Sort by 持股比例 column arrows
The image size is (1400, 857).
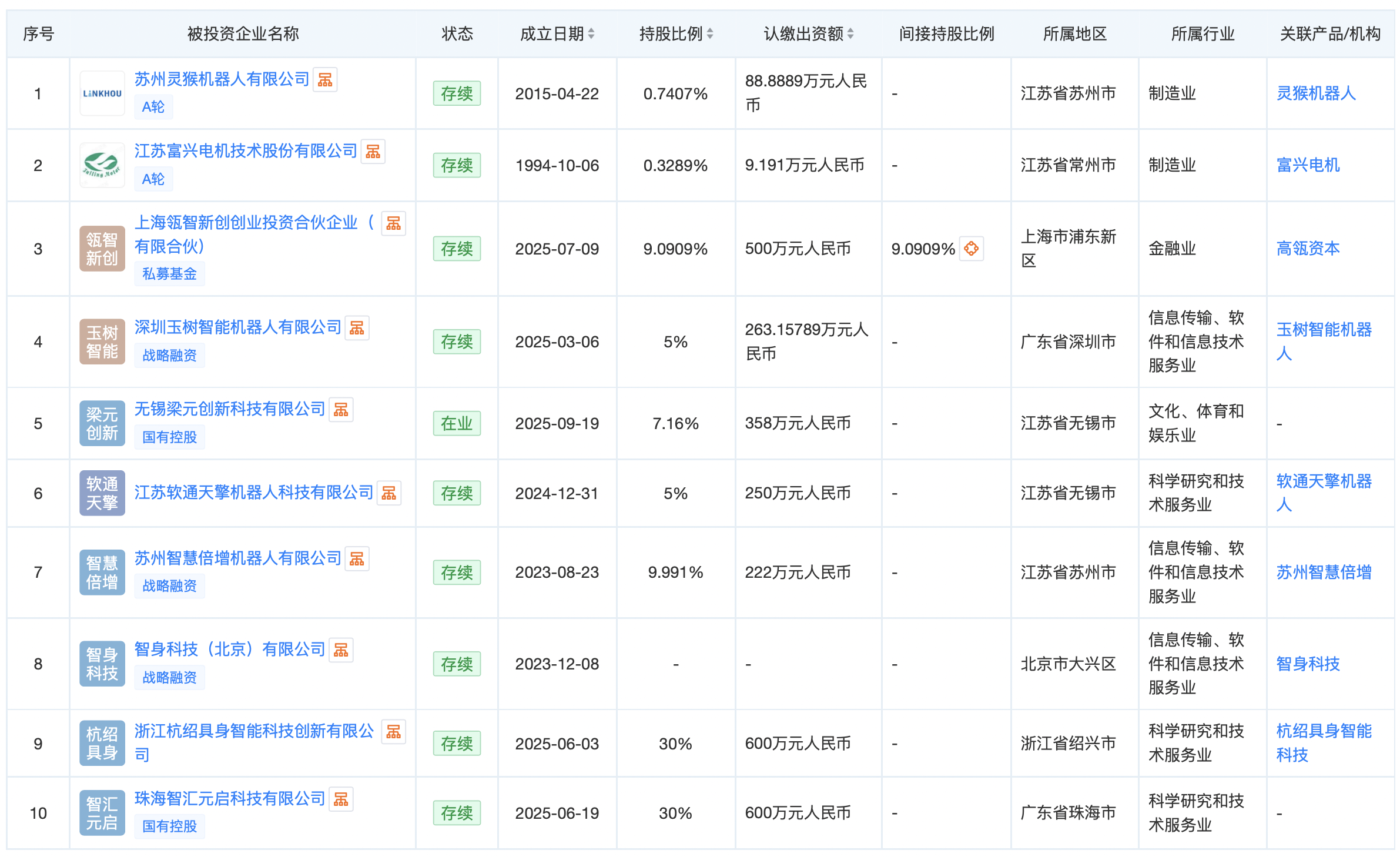[710, 34]
